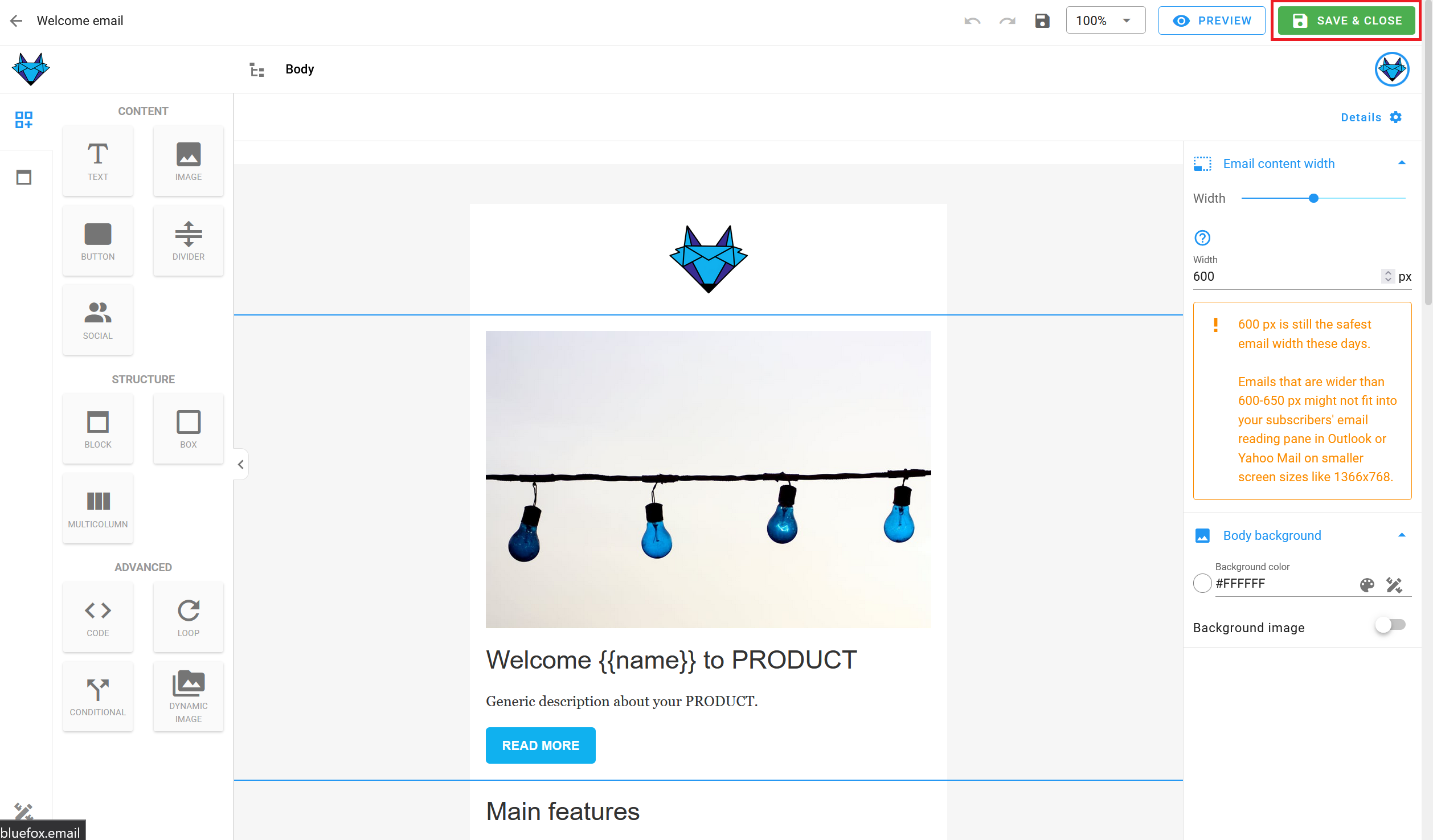Switch to the second sidebar tab
The width and height of the screenshot is (1433, 840).
coord(24,178)
